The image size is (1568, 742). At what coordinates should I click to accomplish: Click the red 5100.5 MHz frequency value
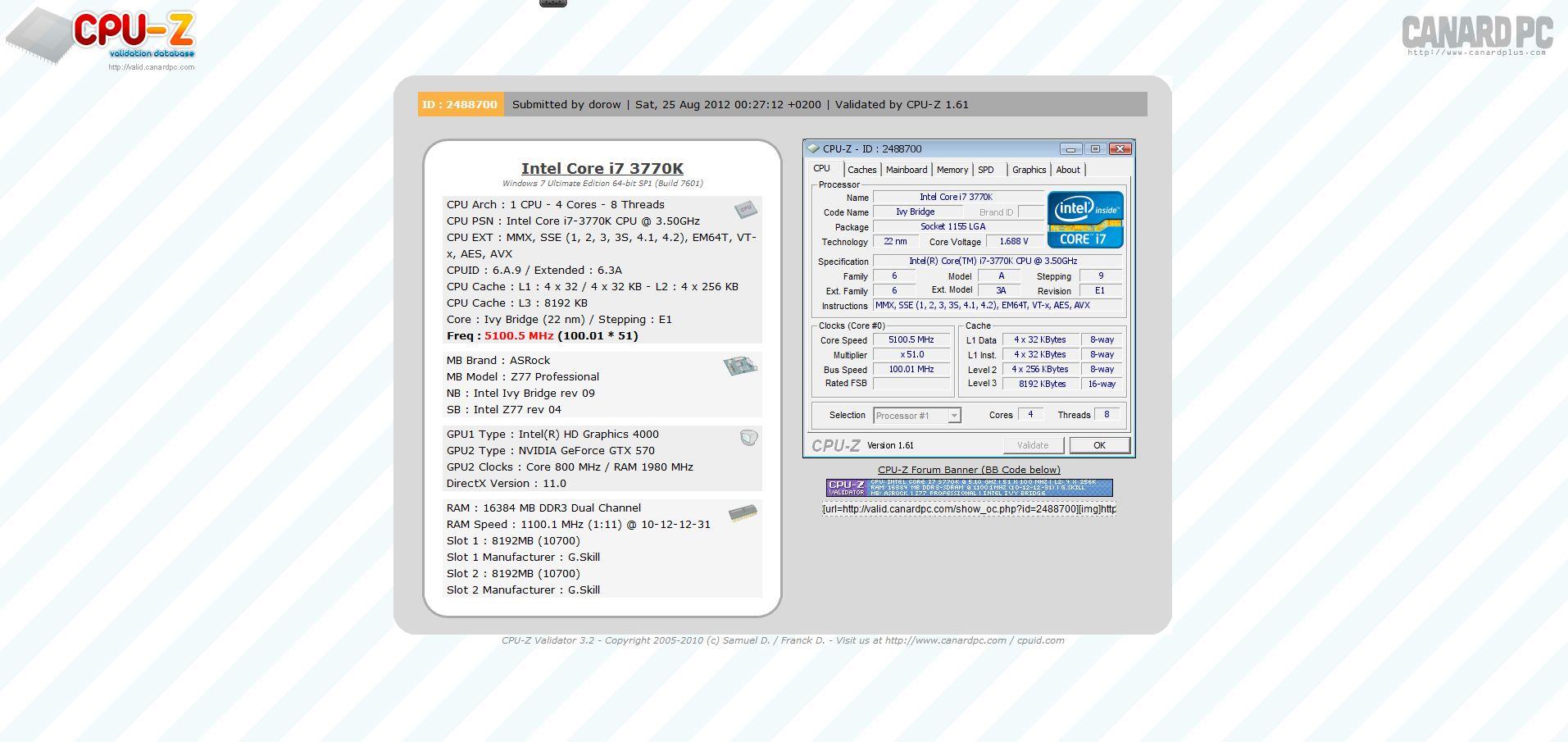click(x=519, y=335)
